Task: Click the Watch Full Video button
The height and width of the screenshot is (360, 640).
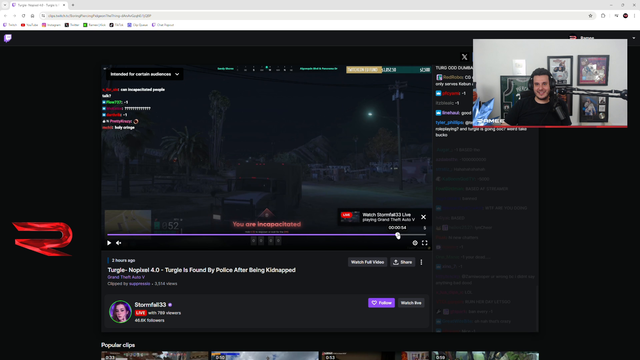Action: click(367, 262)
